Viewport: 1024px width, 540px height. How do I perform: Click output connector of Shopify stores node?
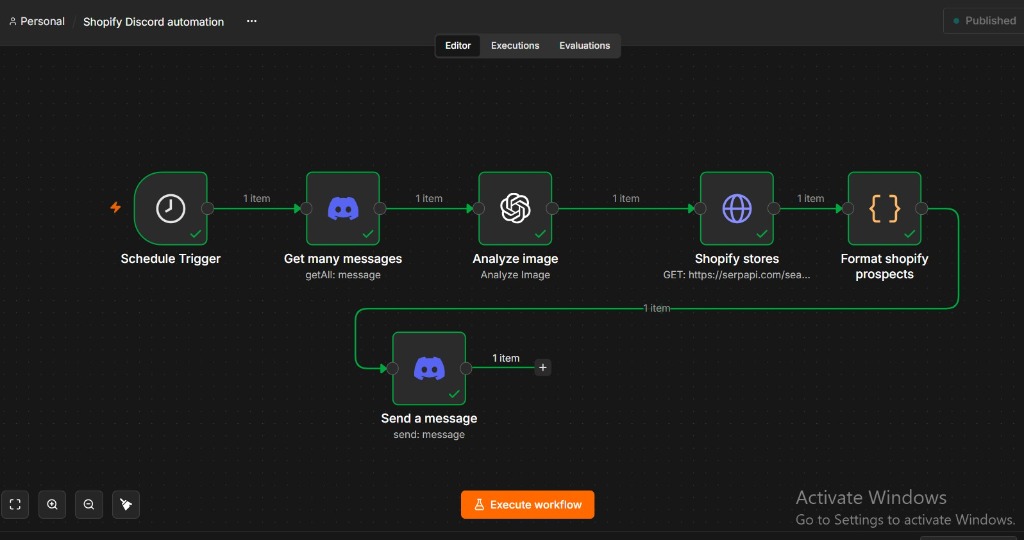pos(774,208)
